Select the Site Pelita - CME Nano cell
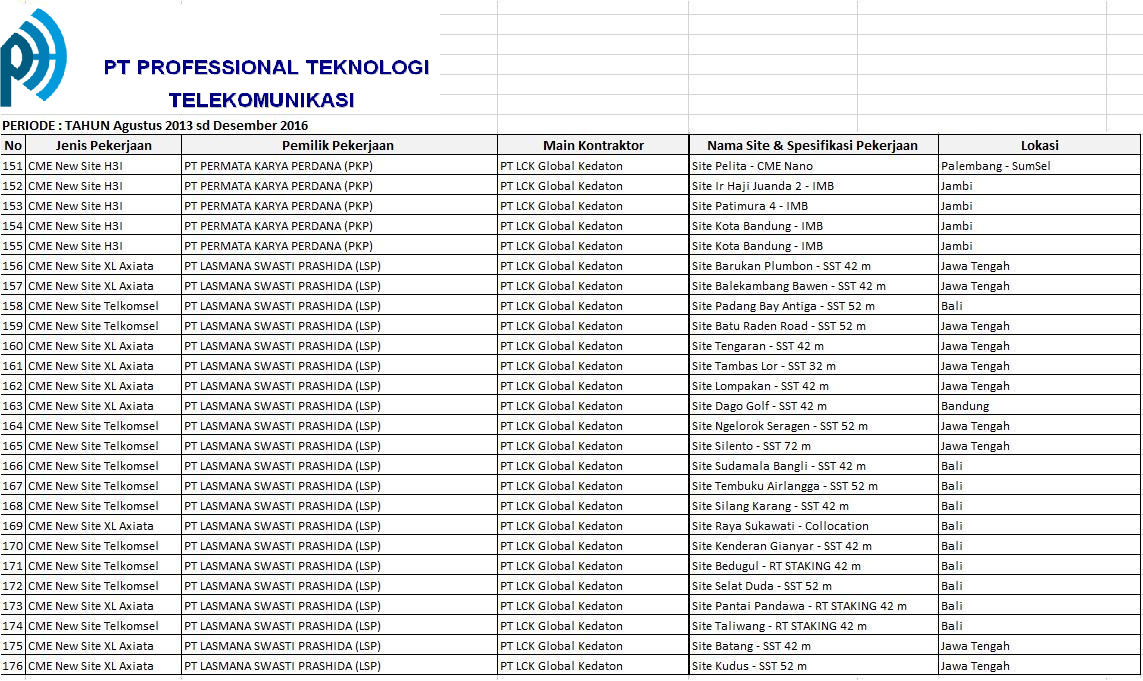Viewport: 1143px width, 681px height. pyautogui.click(x=752, y=166)
